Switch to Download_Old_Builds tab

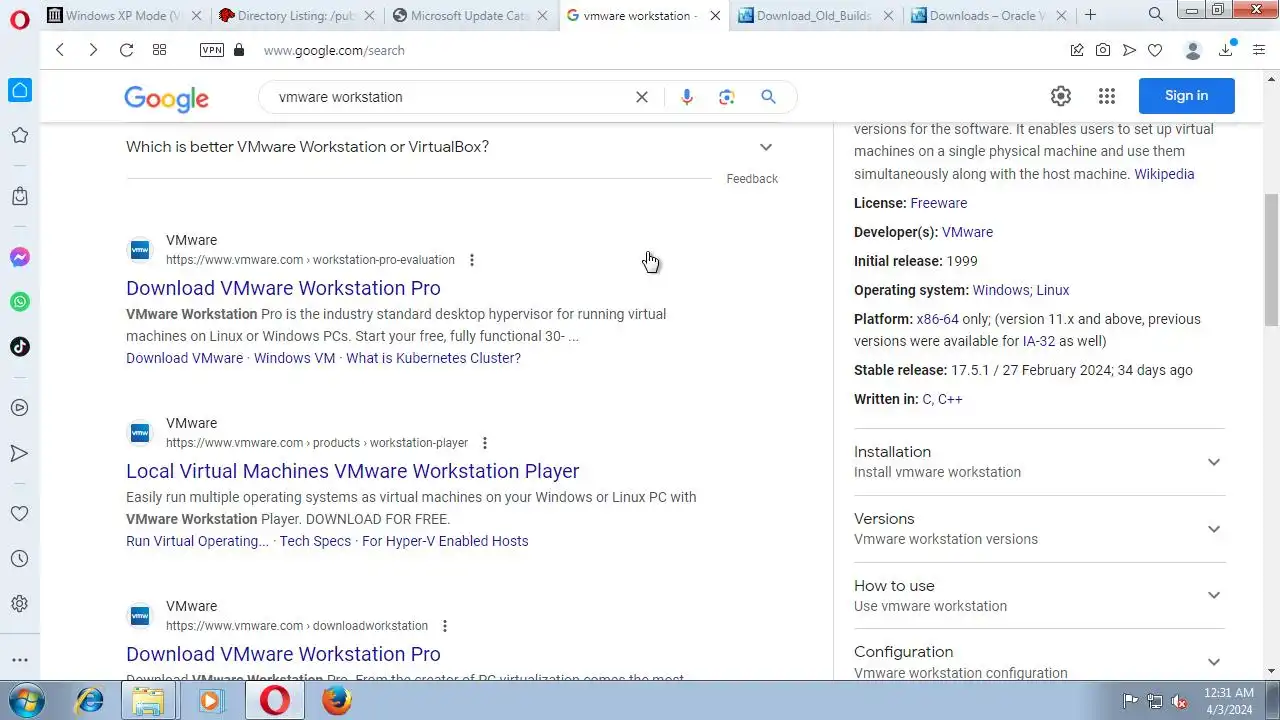pos(816,15)
